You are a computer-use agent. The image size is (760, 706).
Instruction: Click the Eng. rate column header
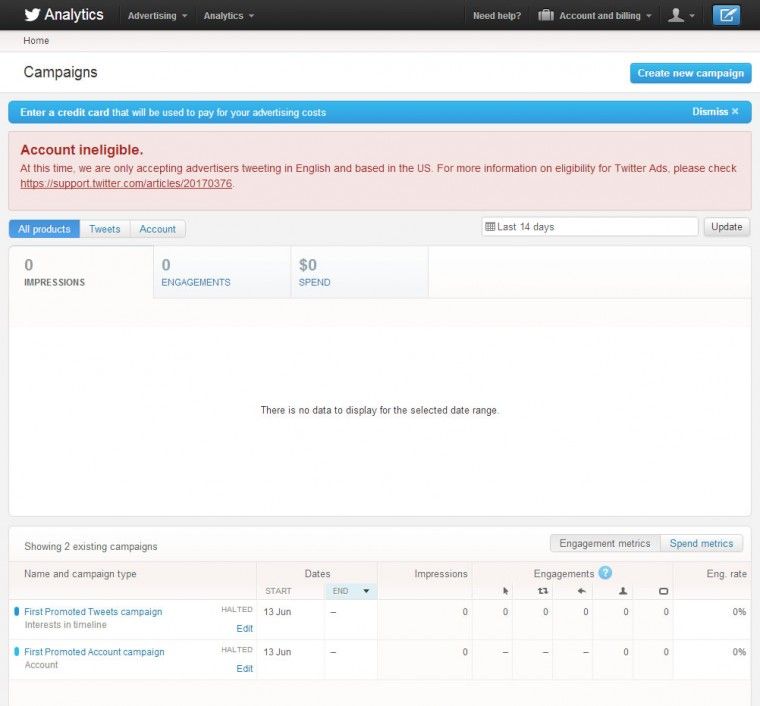(726, 574)
